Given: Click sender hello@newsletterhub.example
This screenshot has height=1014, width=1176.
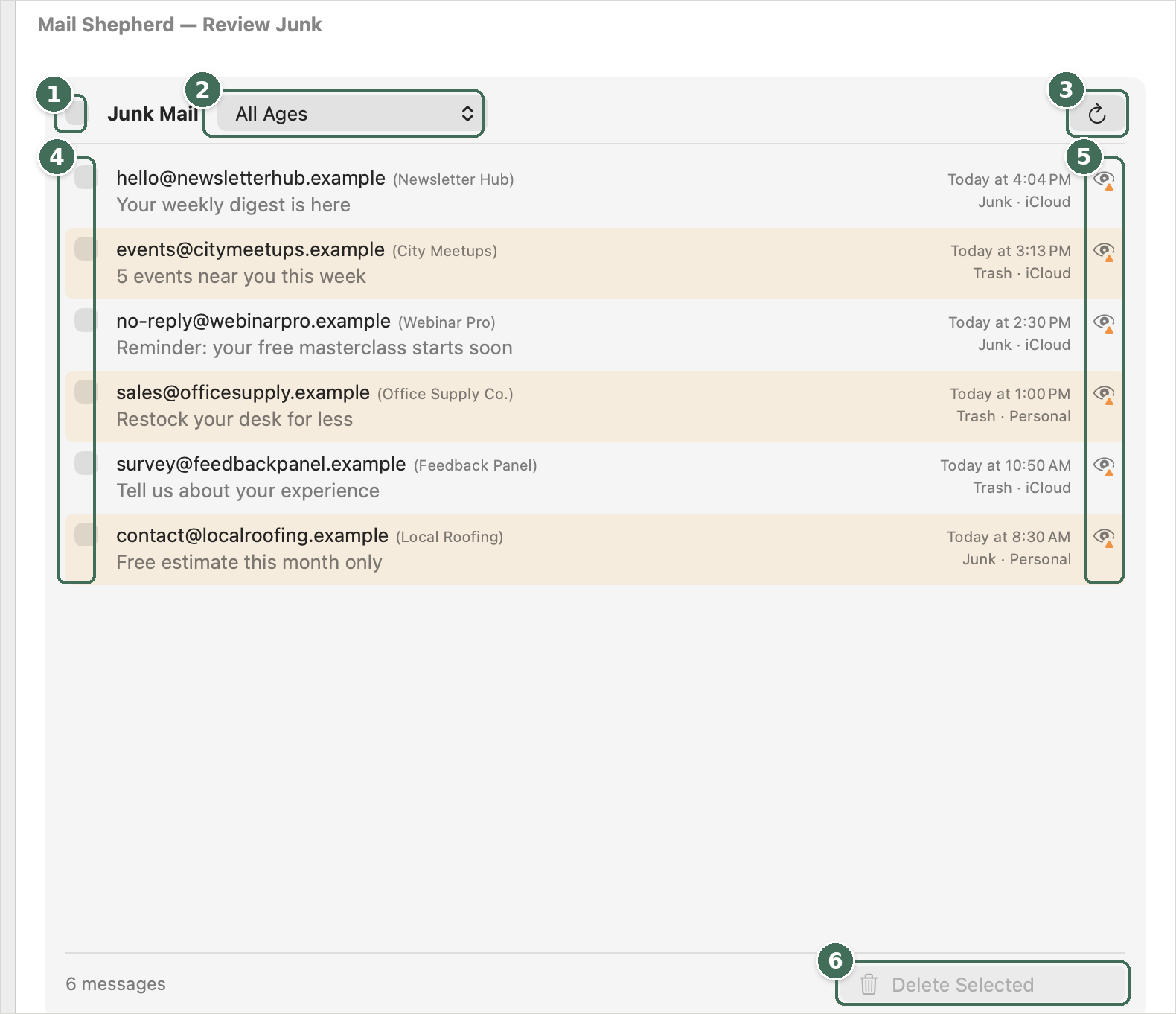Looking at the screenshot, I should click(x=251, y=179).
